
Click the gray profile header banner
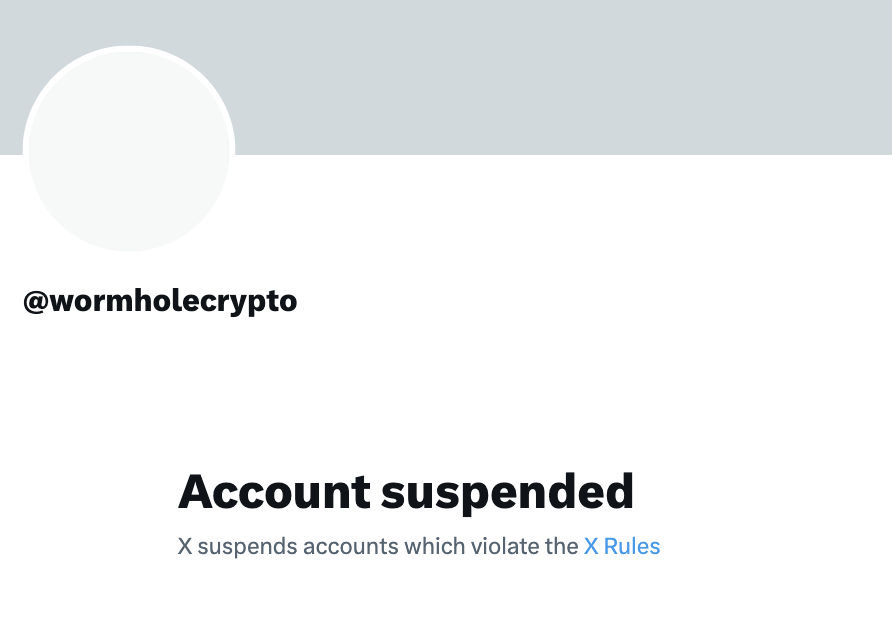point(560,75)
